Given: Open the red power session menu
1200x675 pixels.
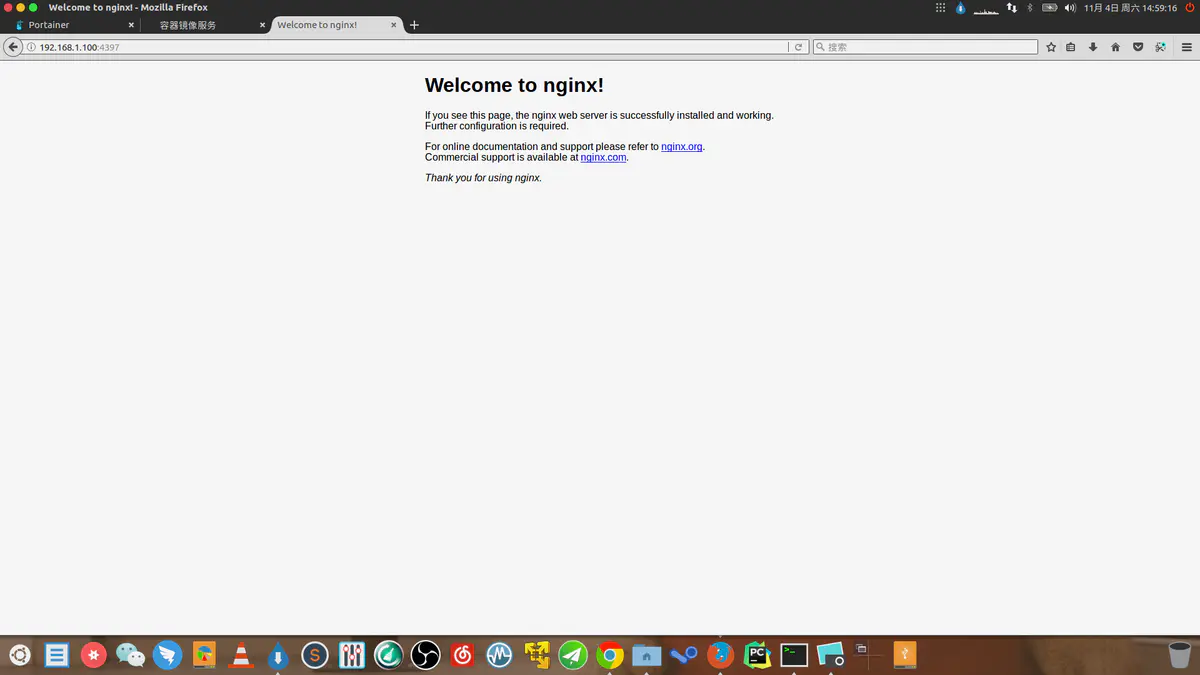Looking at the screenshot, I should tap(1189, 8).
